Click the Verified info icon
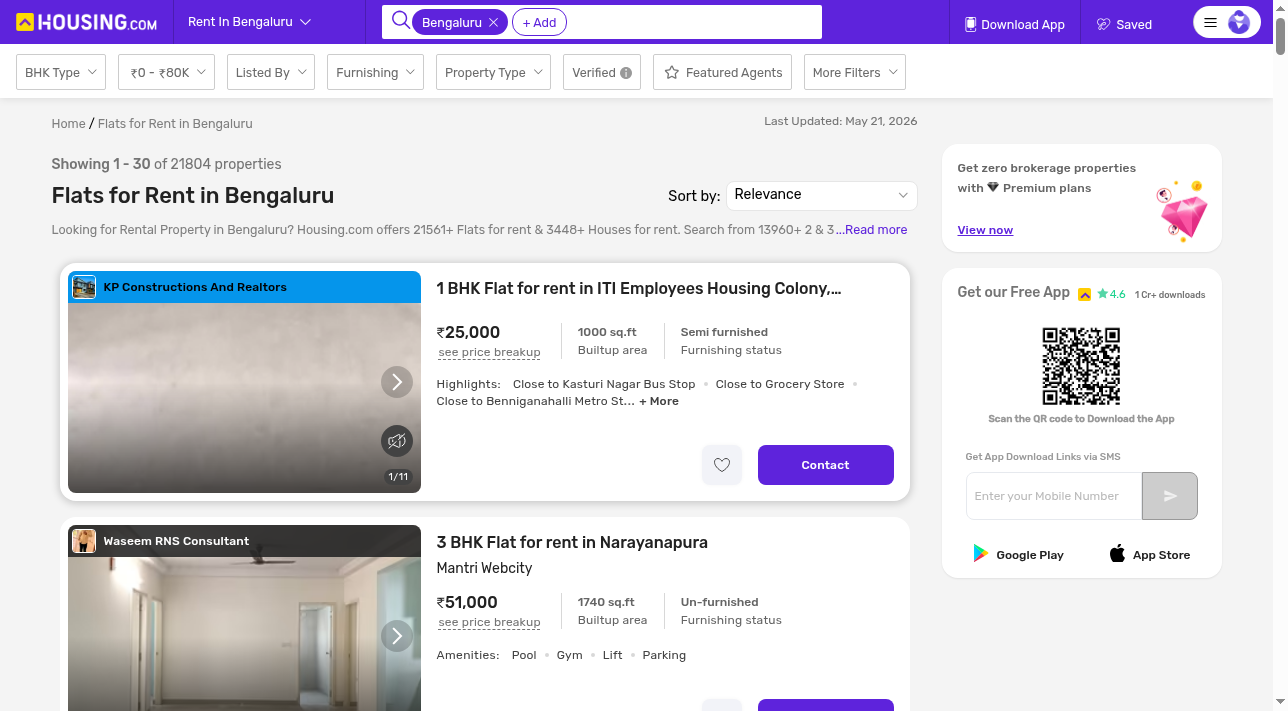 626,73
